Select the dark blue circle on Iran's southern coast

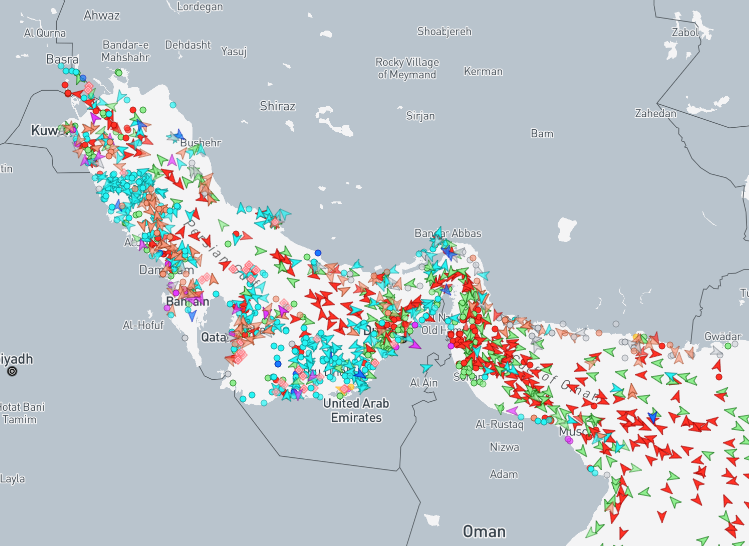coord(318,253)
